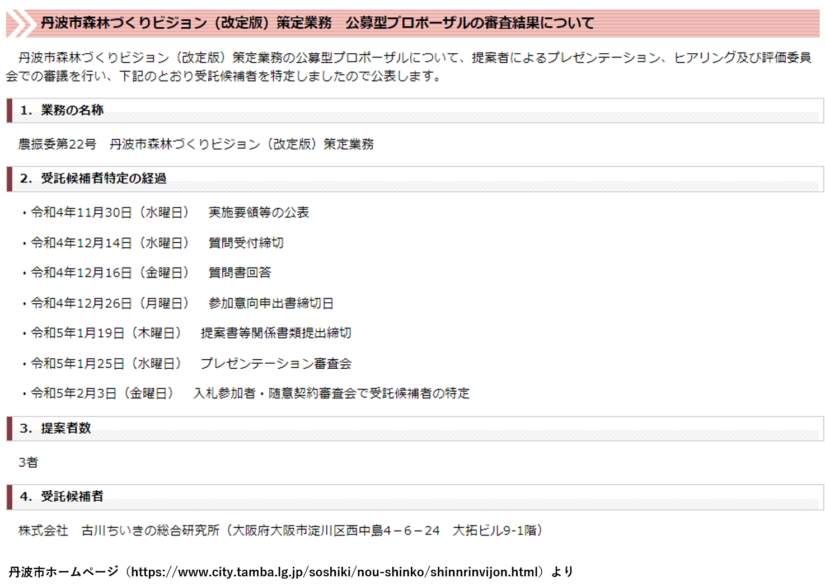Click the heading 3. 提案者数
Screen dimensions: 825x587
coord(55,428)
